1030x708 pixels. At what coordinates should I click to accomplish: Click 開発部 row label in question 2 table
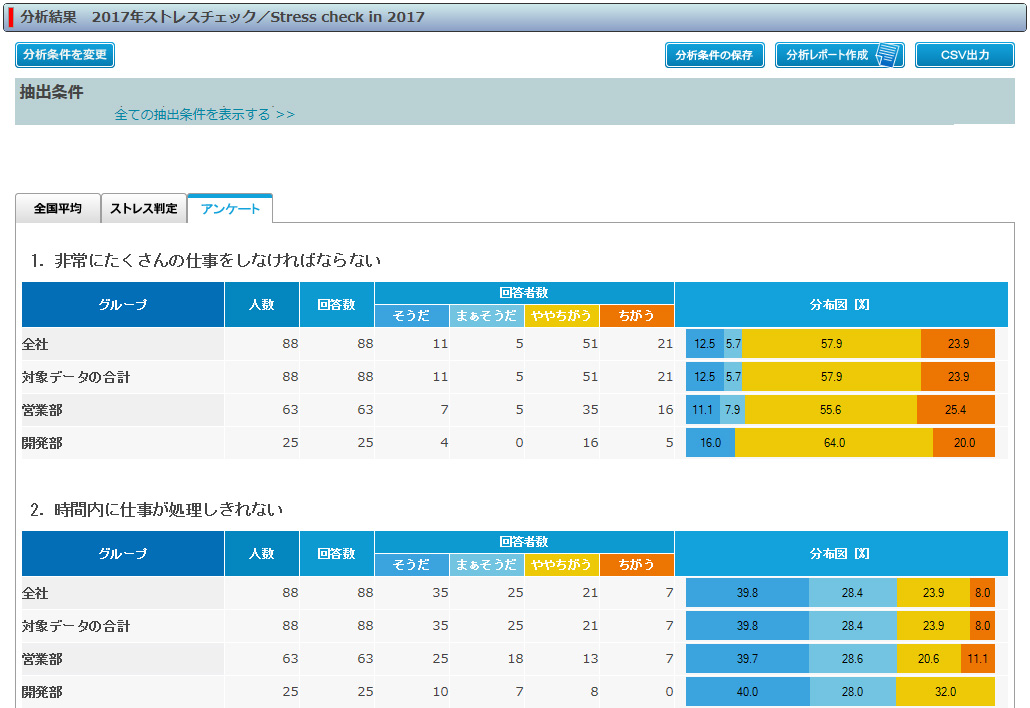click(42, 692)
